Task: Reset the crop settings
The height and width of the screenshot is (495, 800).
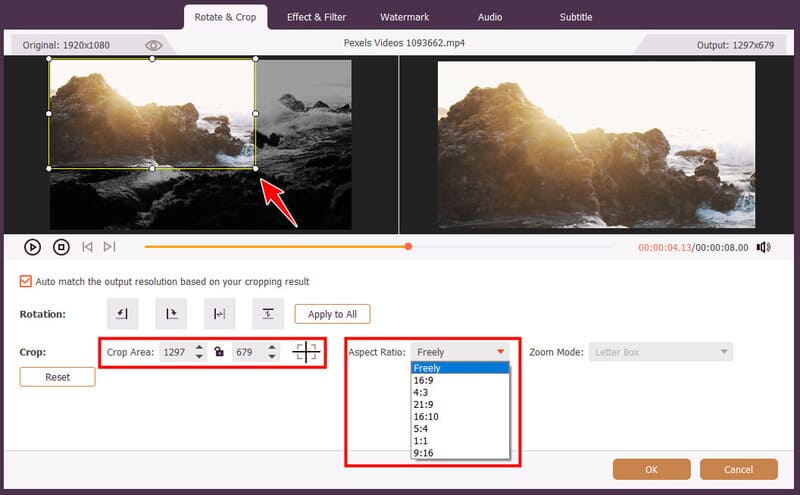Action: pyautogui.click(x=57, y=377)
